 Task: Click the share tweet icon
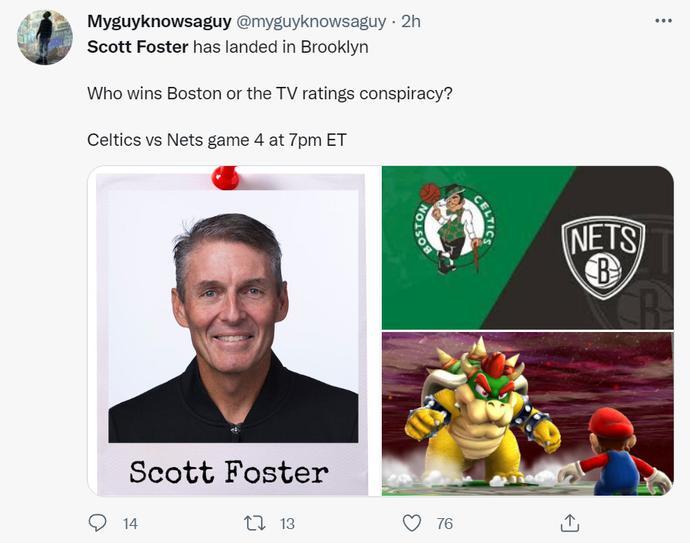click(x=570, y=522)
